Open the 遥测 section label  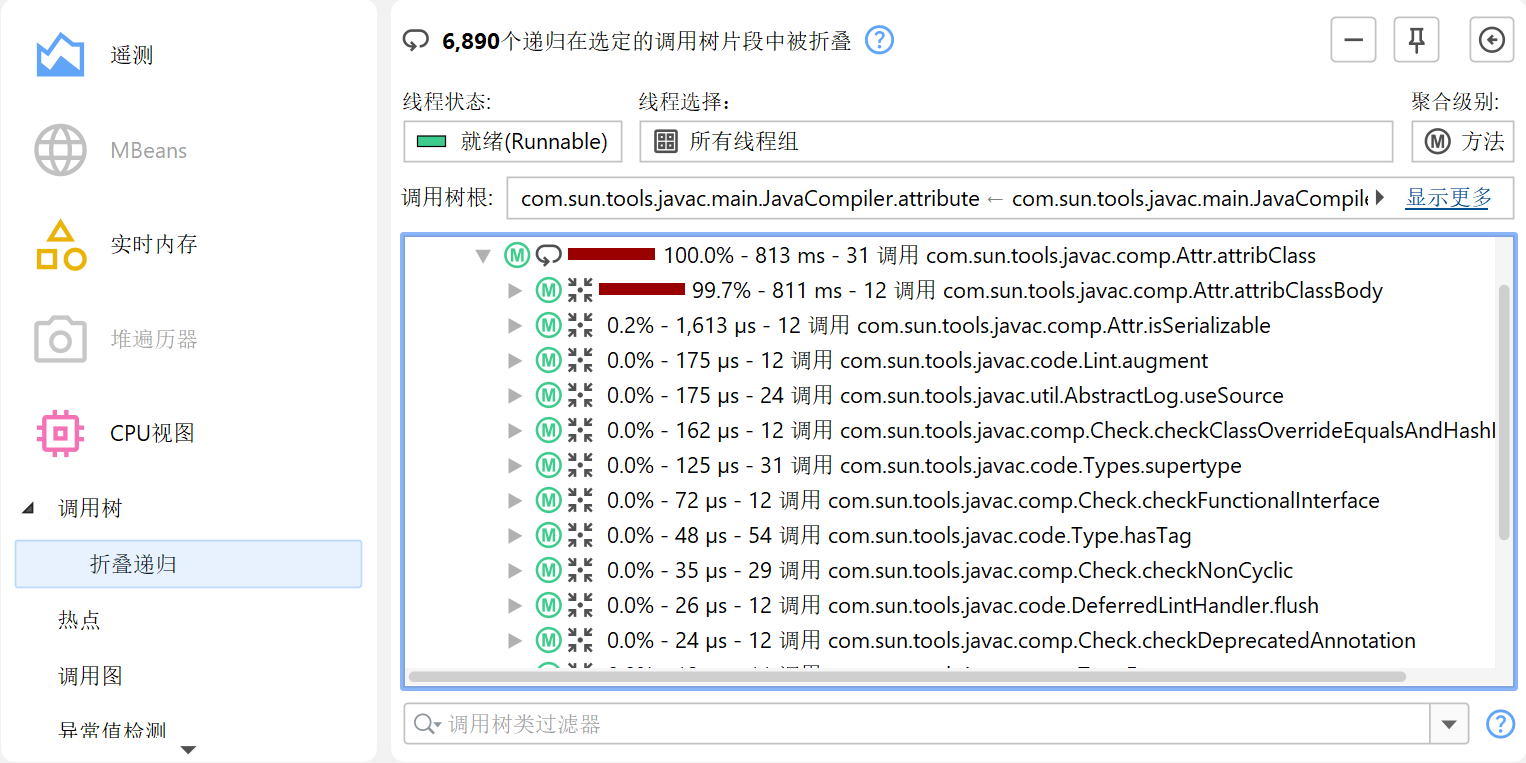(x=132, y=55)
